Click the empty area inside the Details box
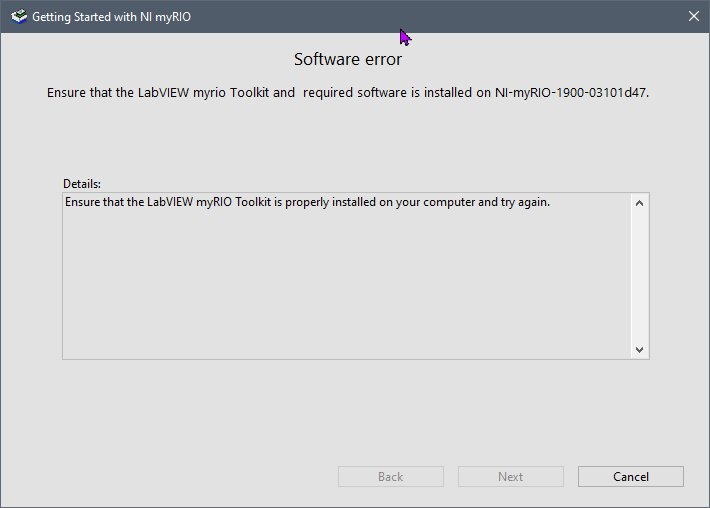The height and width of the screenshot is (508, 710). point(340,290)
